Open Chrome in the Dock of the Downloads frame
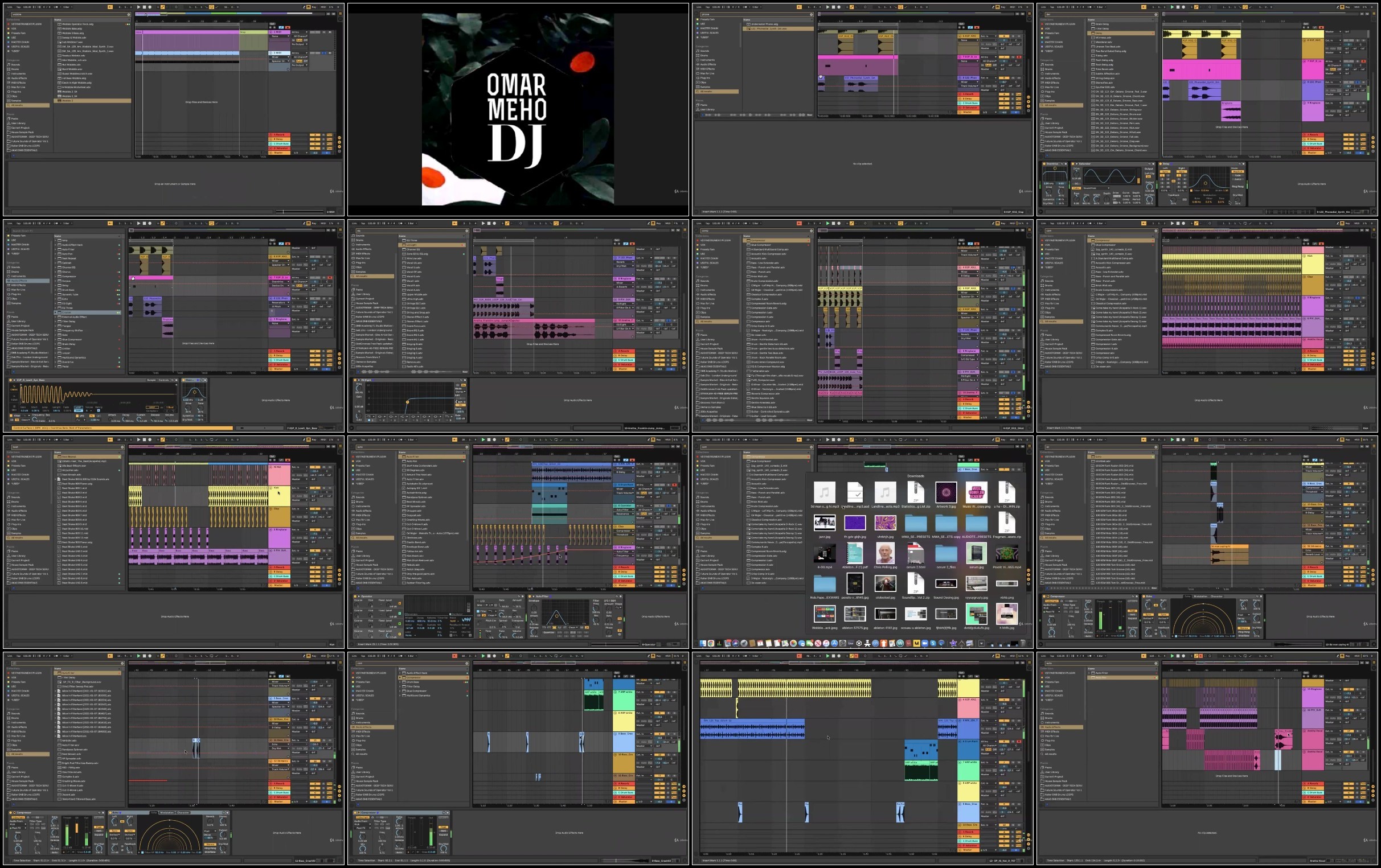 tap(711, 643)
